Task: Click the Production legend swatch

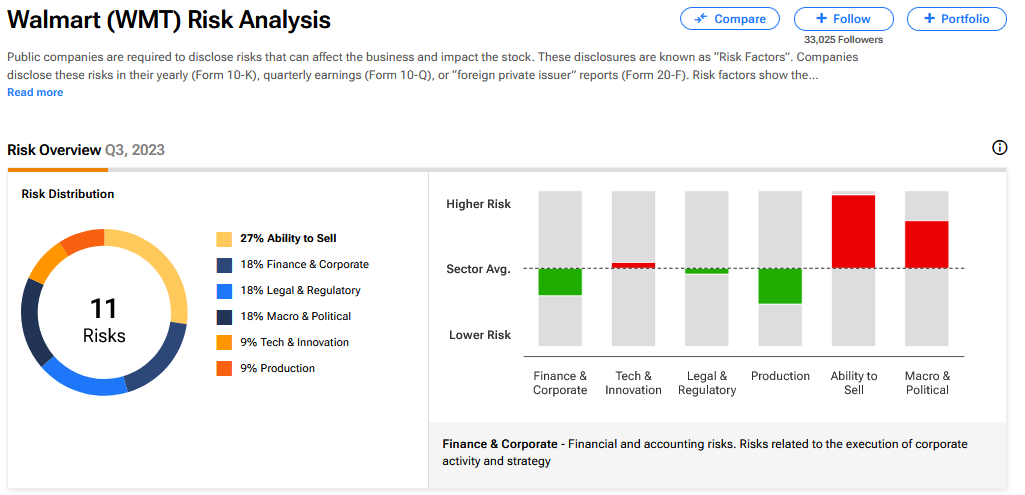Action: 224,369
